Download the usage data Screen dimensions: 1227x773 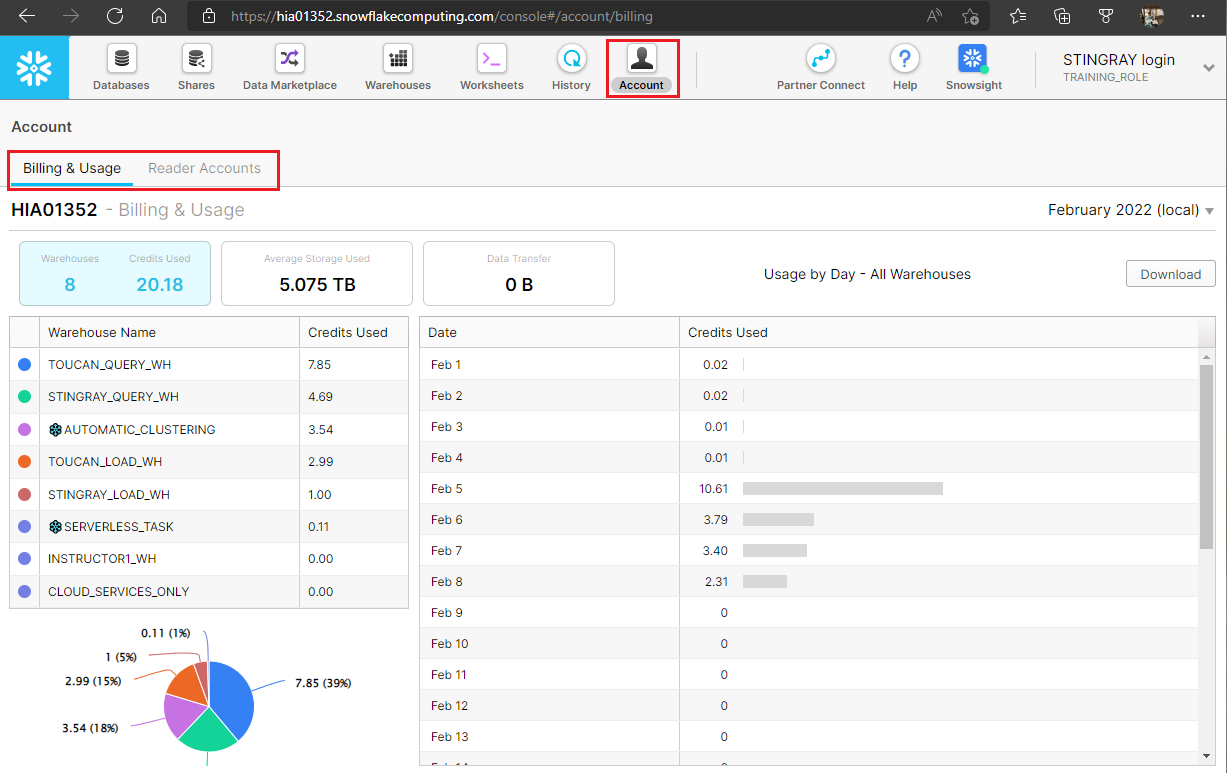pyautogui.click(x=1171, y=274)
